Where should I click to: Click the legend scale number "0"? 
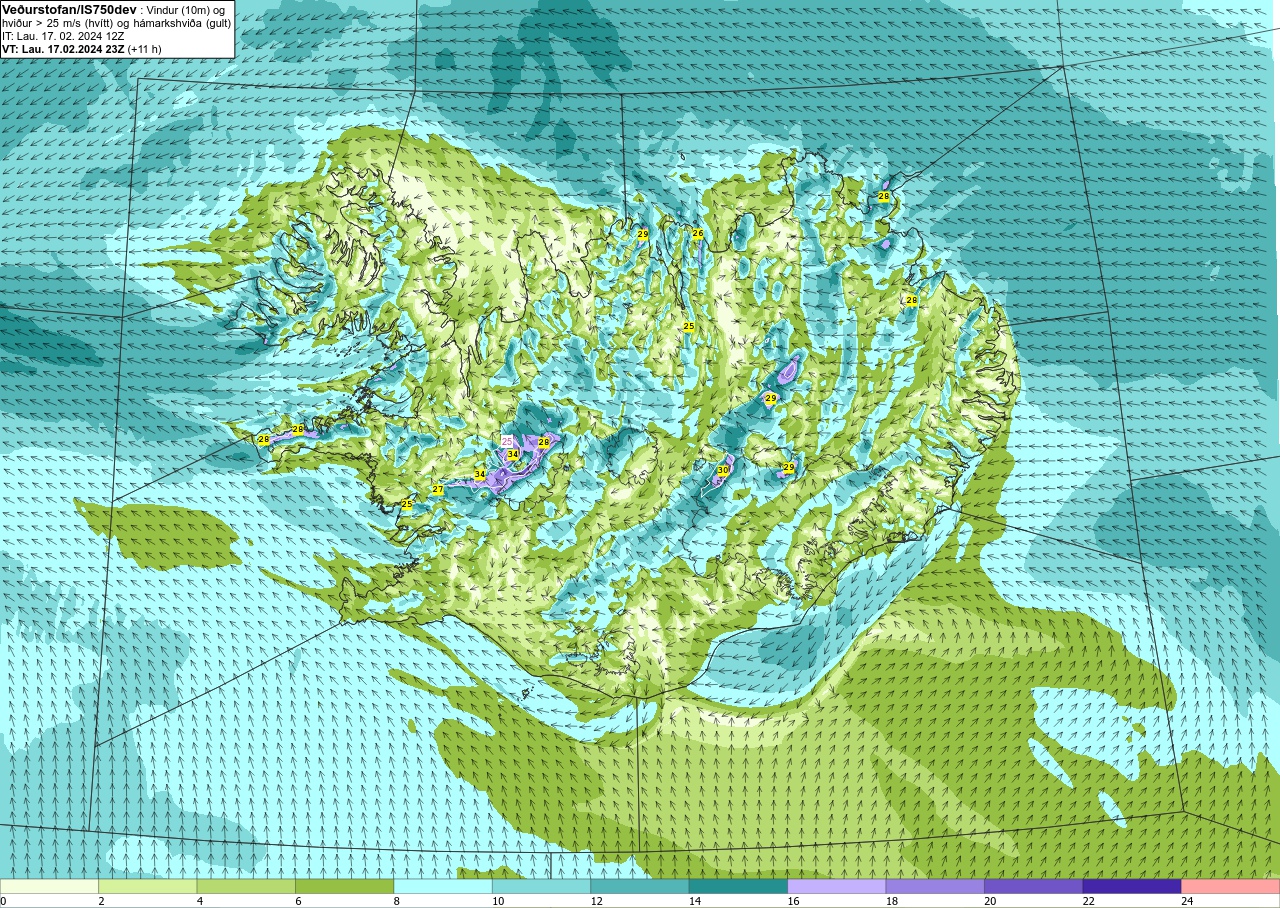pos(3,902)
